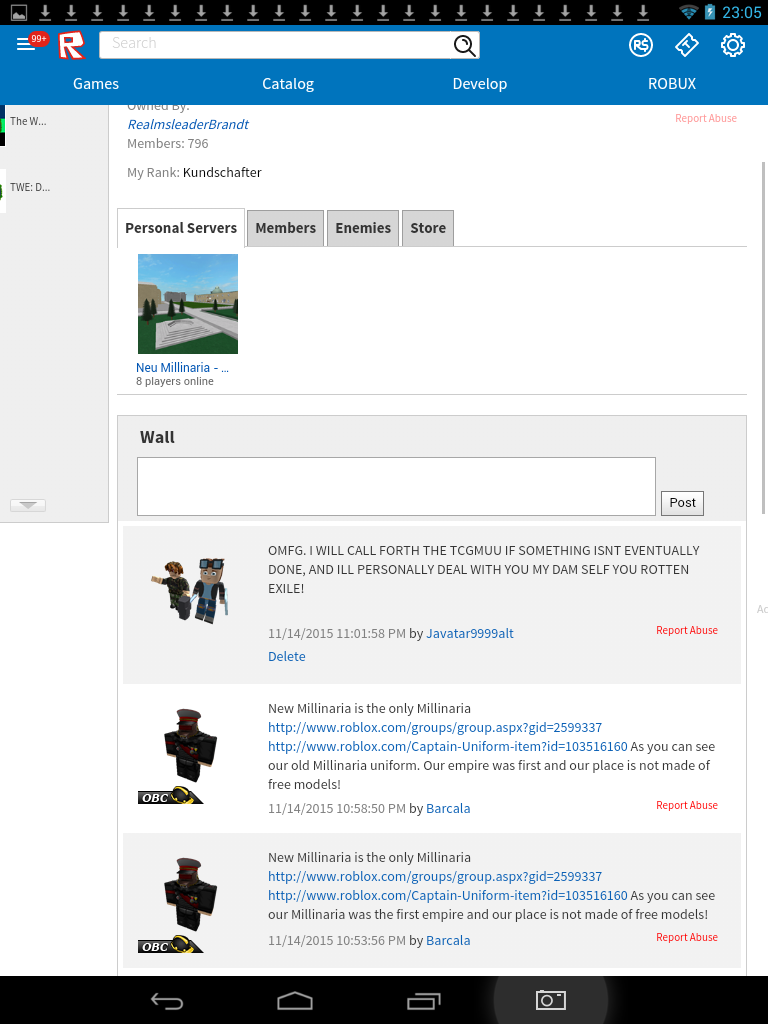Open the hamburger navigation menu
This screenshot has width=768, height=1024.
[x=25, y=44]
